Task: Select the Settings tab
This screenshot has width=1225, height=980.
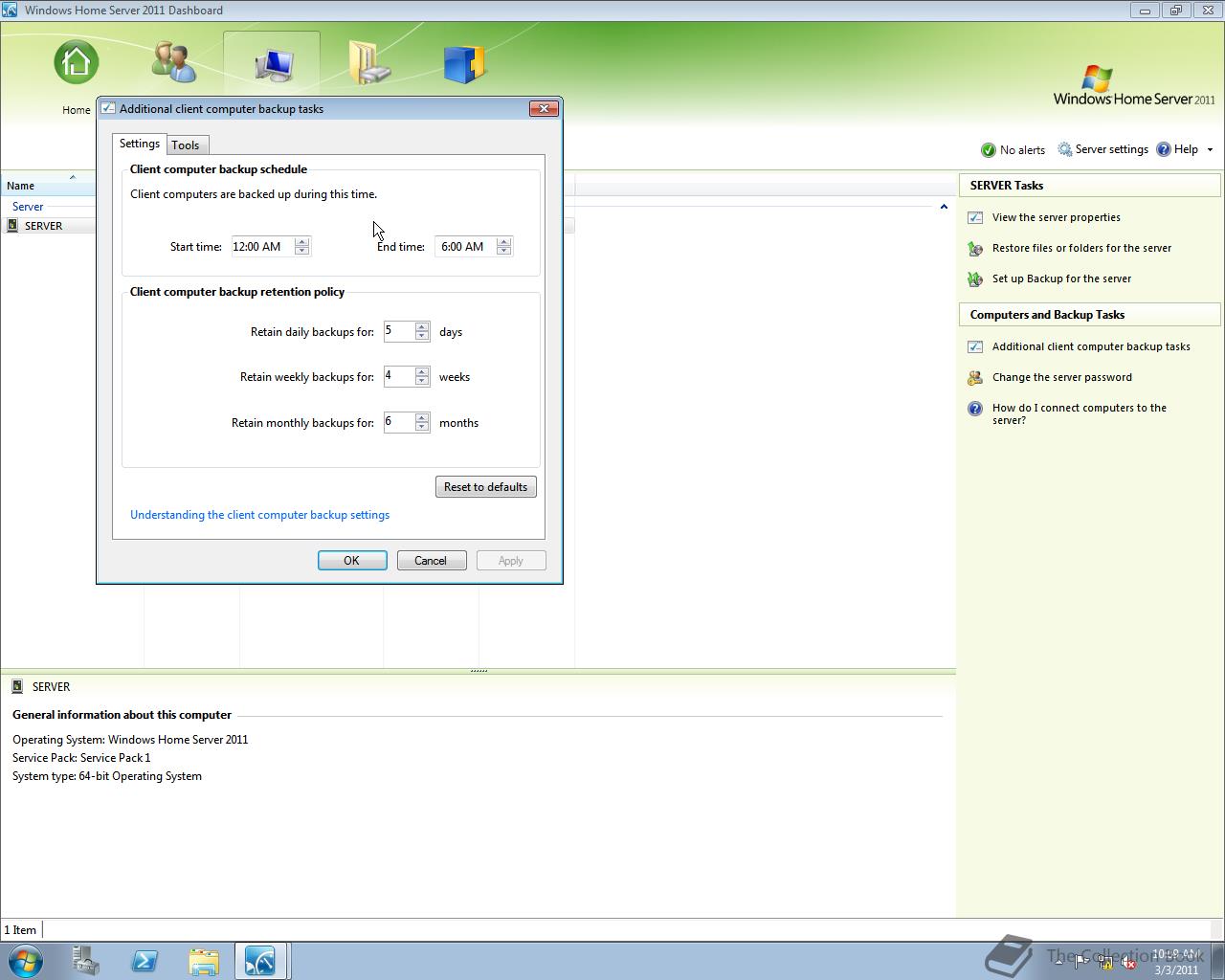Action: [140, 144]
